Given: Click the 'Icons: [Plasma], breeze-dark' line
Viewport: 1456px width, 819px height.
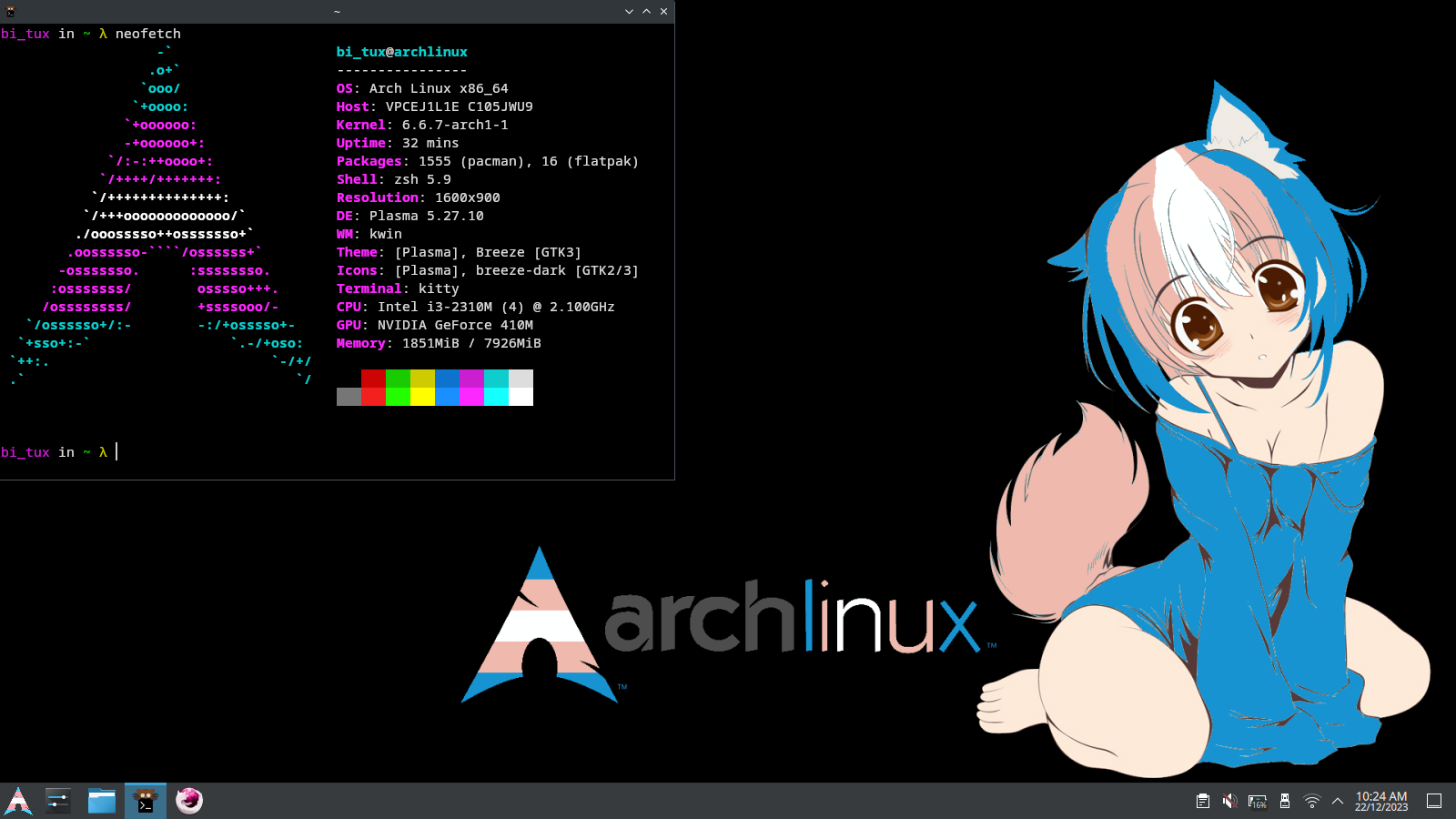Looking at the screenshot, I should coord(488,270).
